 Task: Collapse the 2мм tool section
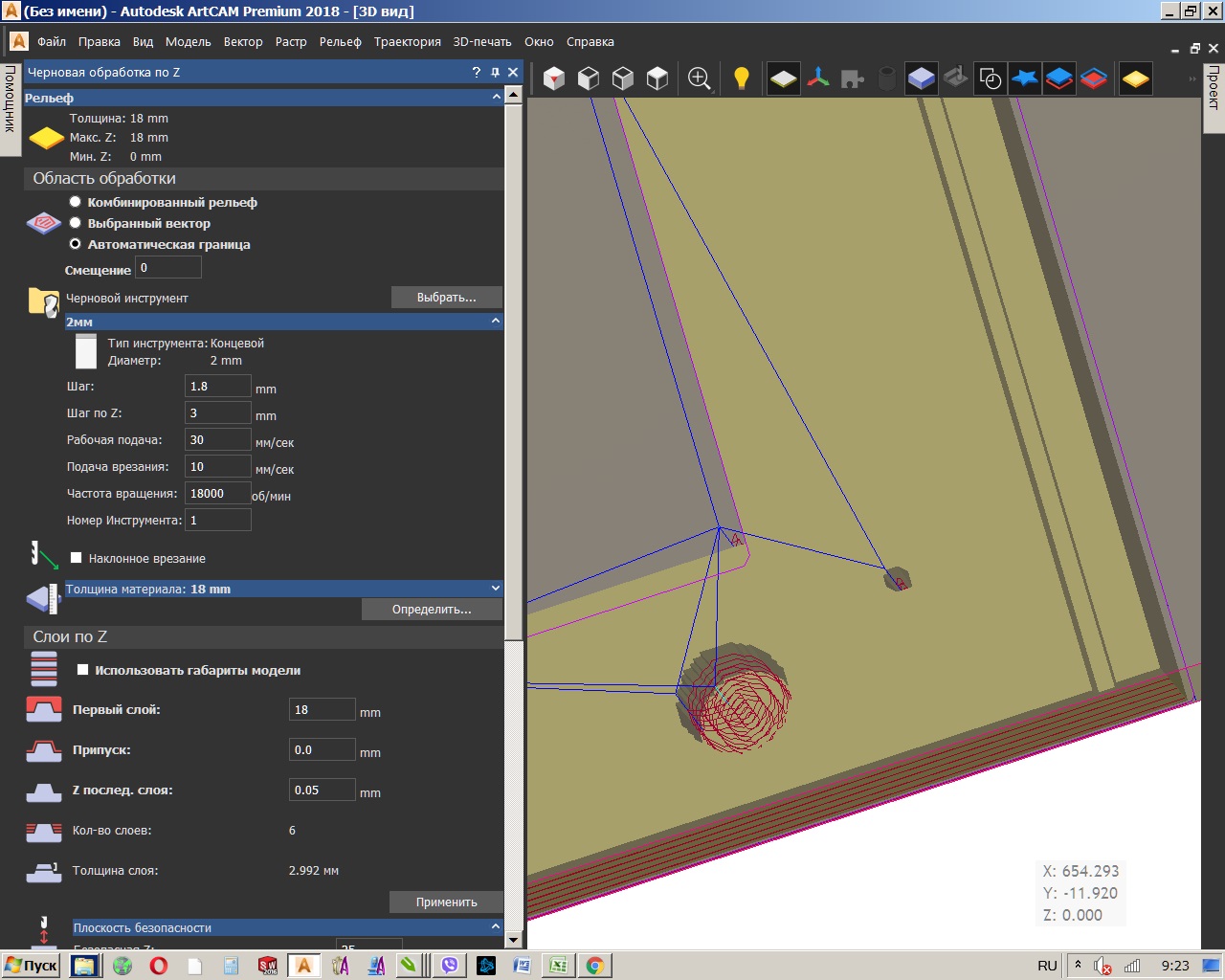tap(496, 321)
